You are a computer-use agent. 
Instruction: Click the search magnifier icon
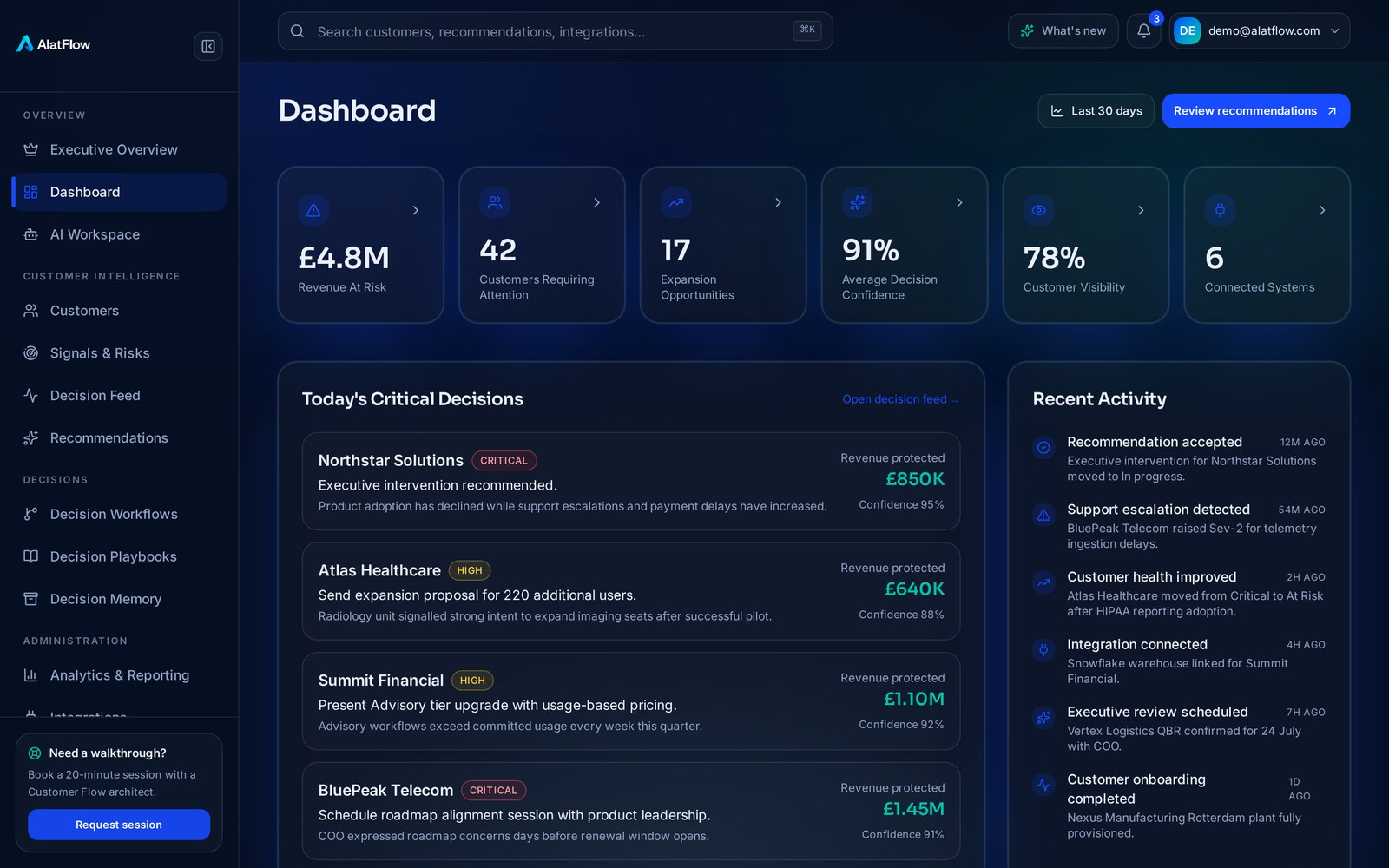click(297, 31)
